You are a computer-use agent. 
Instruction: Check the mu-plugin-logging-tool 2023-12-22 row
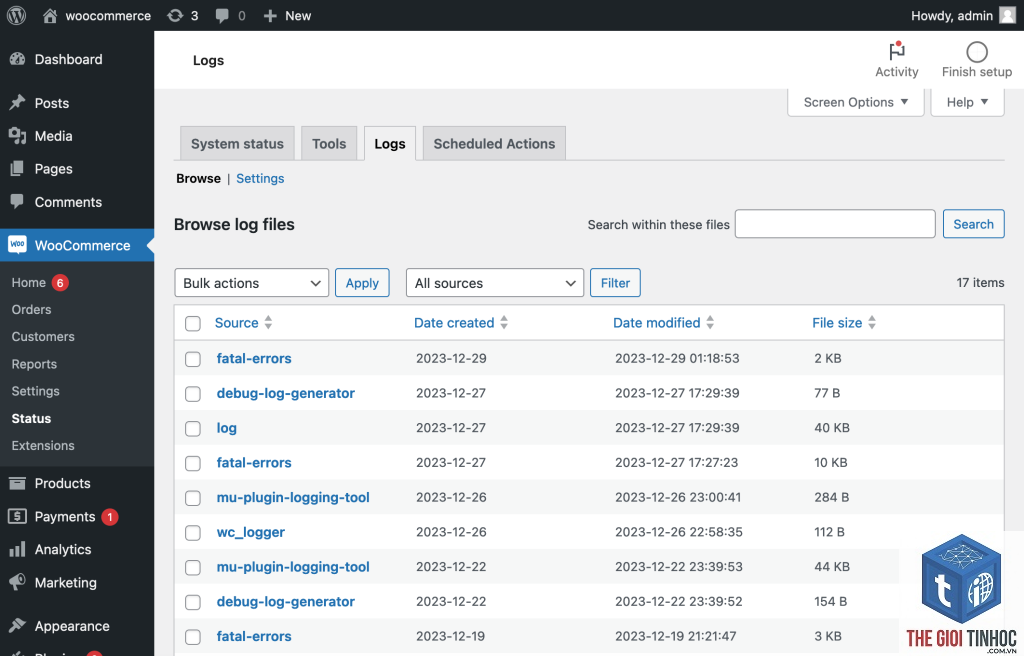pyautogui.click(x=193, y=567)
